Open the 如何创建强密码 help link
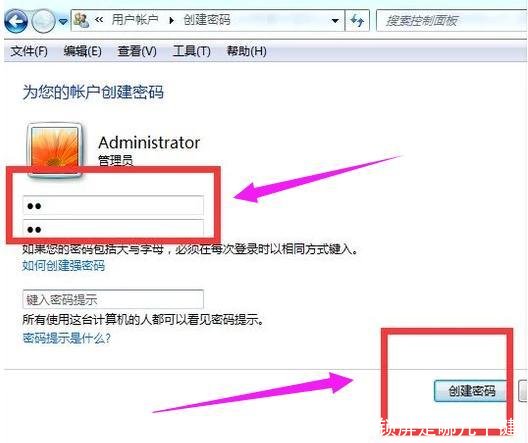 click(63, 266)
